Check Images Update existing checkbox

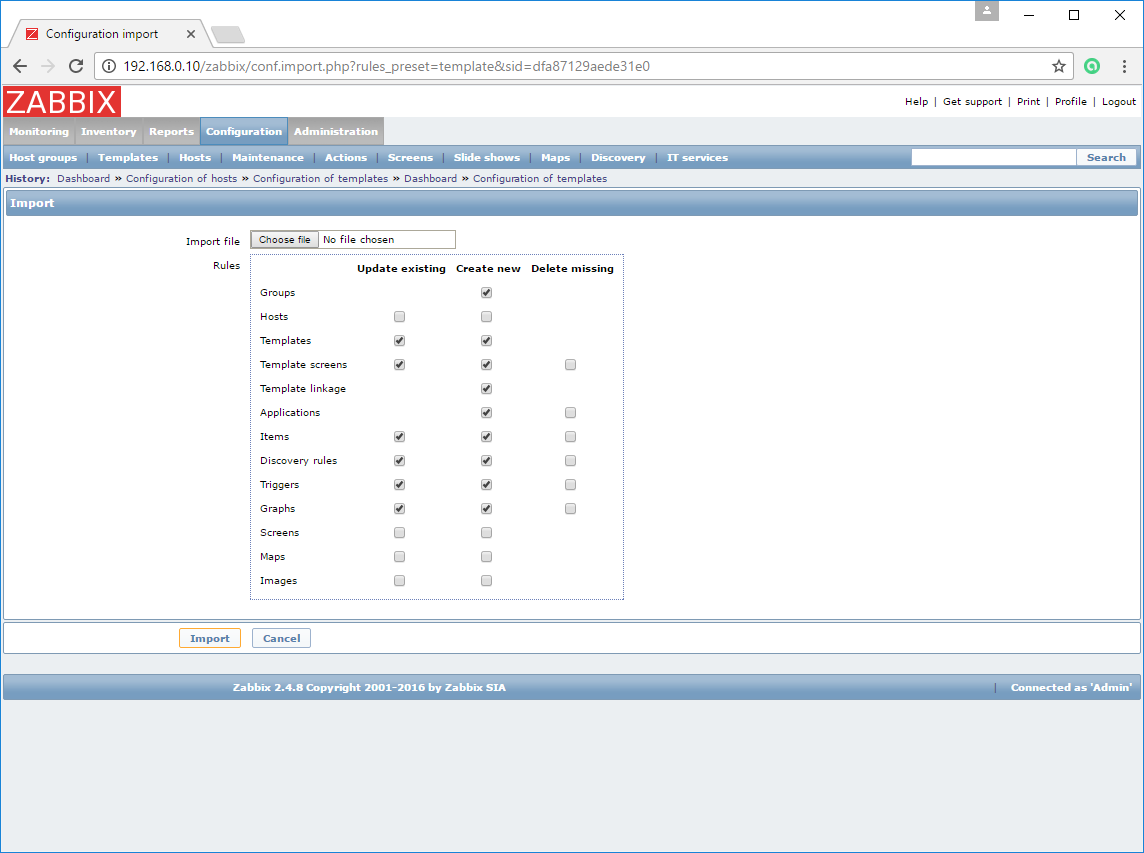point(399,582)
